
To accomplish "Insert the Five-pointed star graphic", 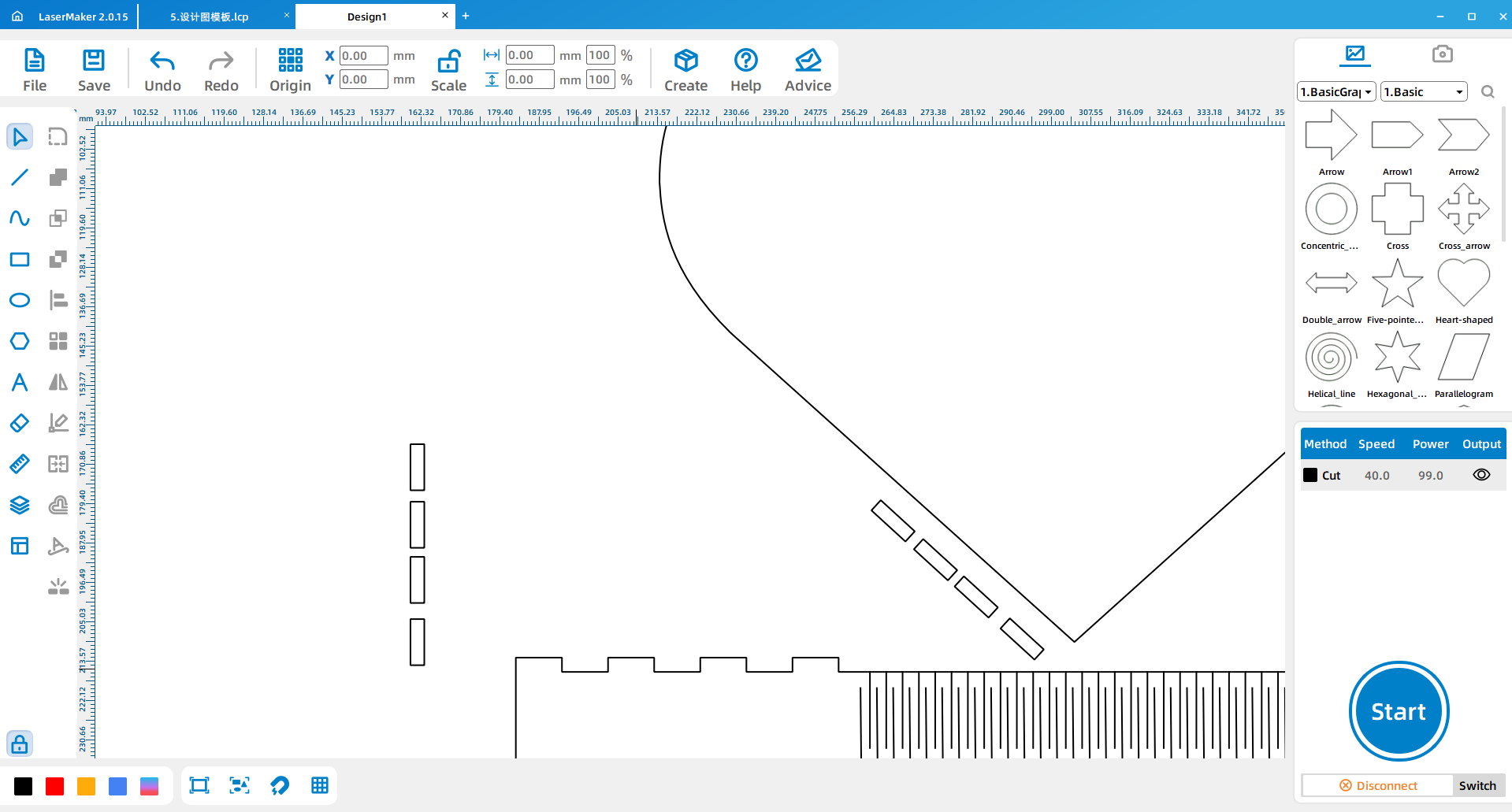I will [1397, 291].
